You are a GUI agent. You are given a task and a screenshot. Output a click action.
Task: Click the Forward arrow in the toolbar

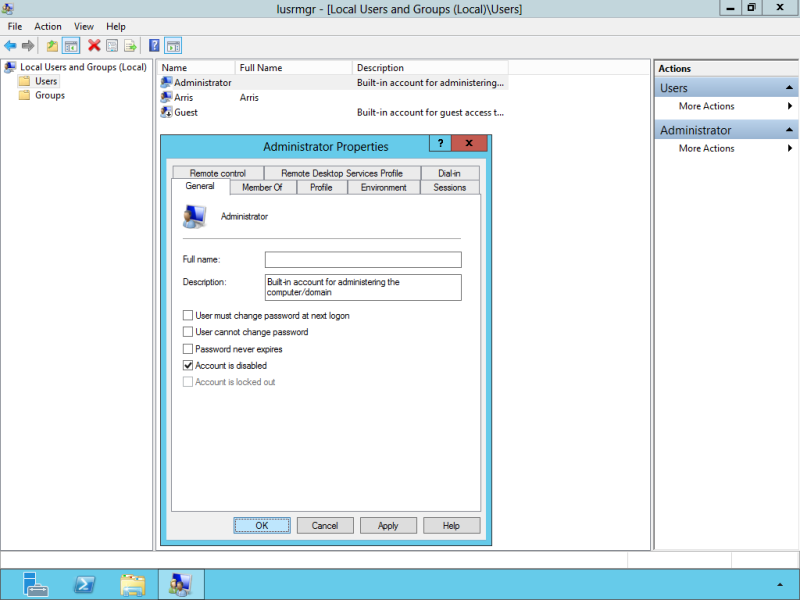(28, 46)
